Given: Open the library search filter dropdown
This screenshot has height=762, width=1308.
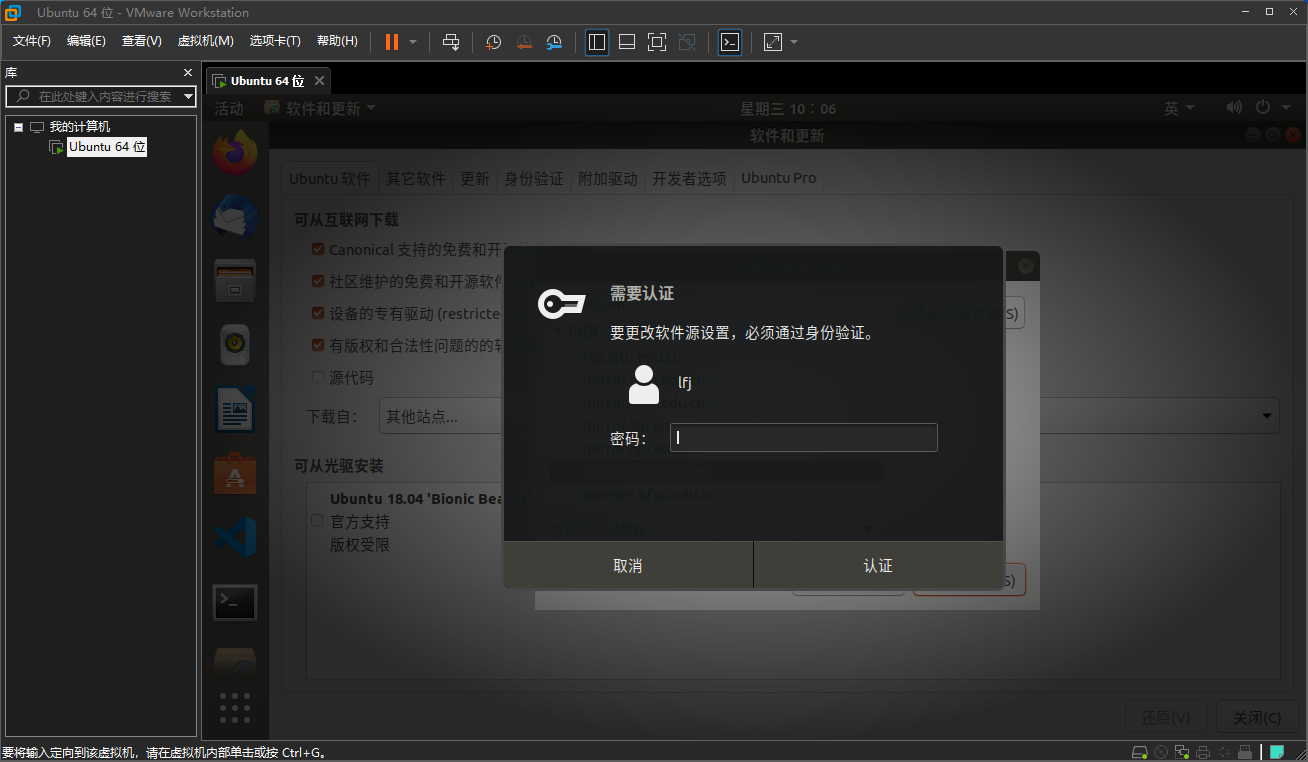Looking at the screenshot, I should click(x=189, y=96).
